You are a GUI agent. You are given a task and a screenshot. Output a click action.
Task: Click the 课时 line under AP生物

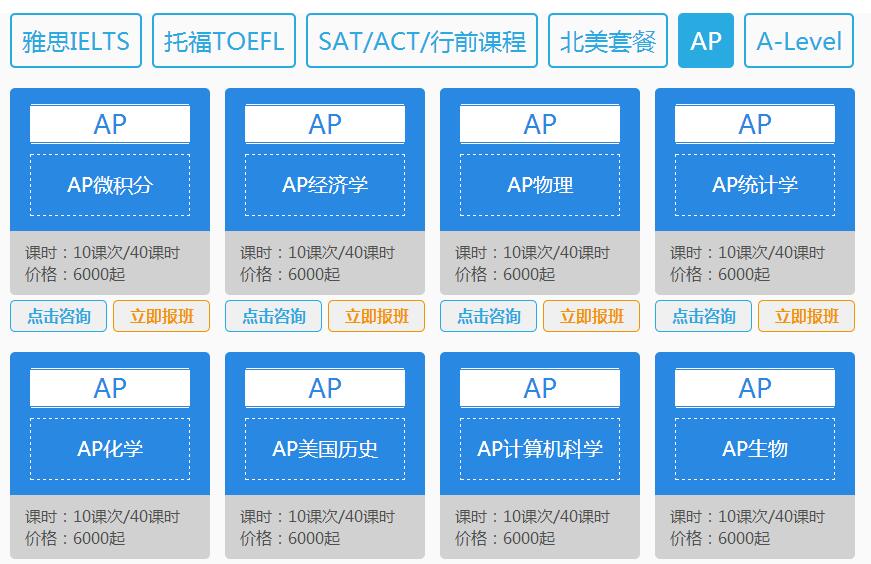click(x=748, y=517)
